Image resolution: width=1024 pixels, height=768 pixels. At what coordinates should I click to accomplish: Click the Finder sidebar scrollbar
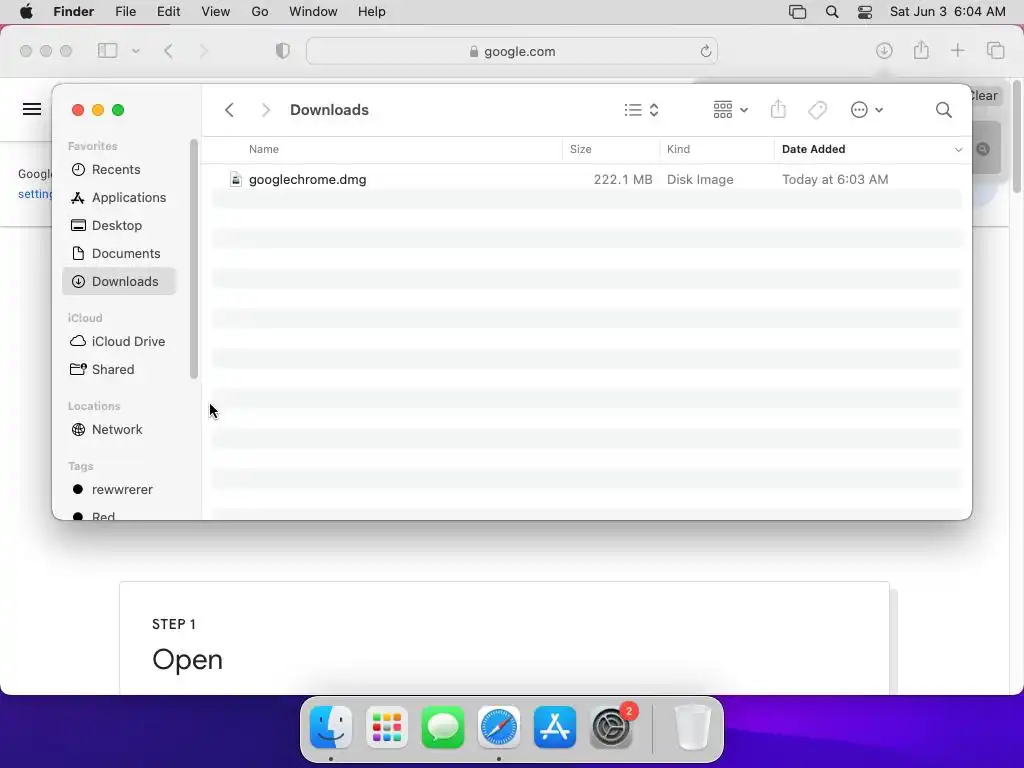click(x=193, y=259)
